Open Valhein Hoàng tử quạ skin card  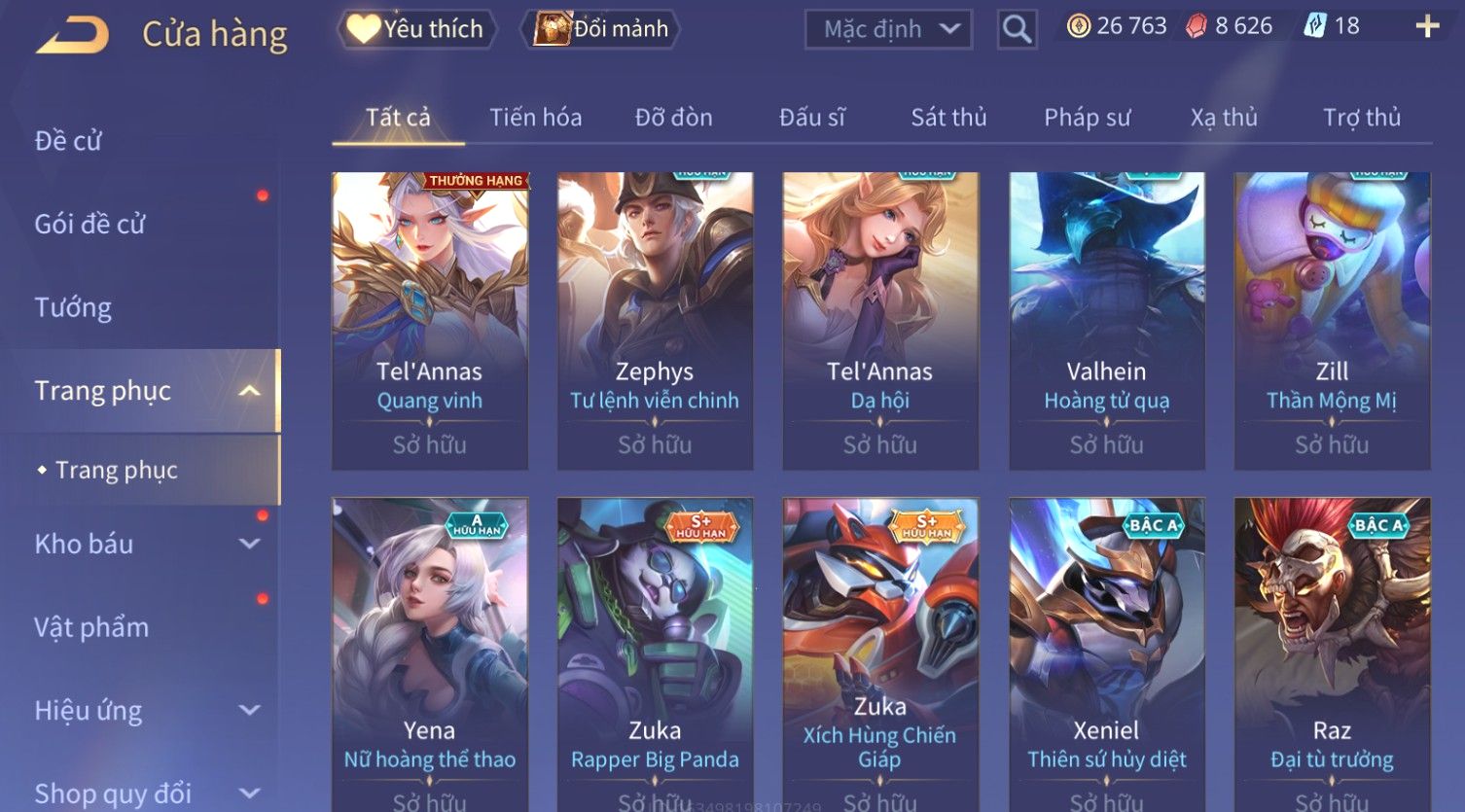click(x=1106, y=321)
